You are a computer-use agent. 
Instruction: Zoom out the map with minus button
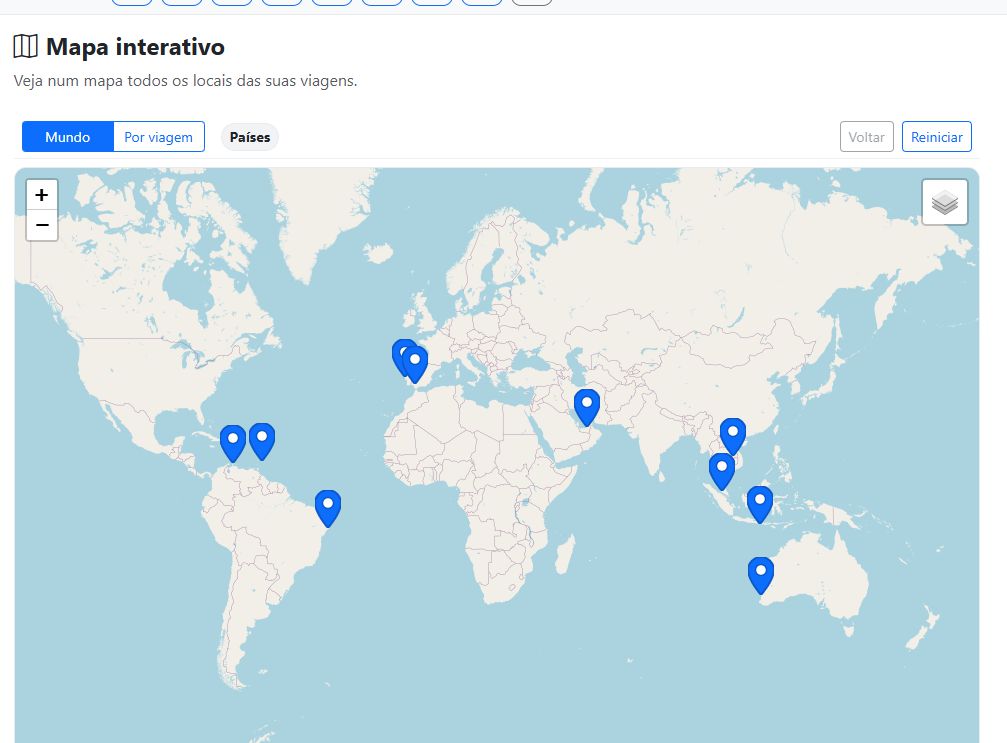point(42,225)
